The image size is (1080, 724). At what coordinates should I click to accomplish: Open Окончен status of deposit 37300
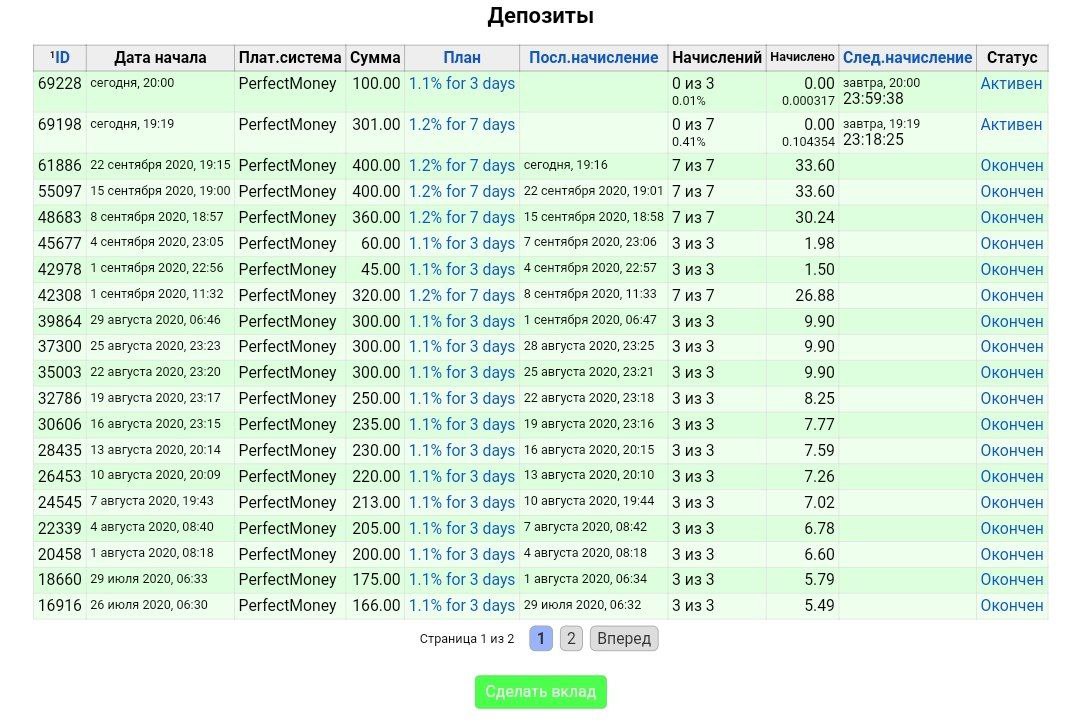click(1012, 347)
